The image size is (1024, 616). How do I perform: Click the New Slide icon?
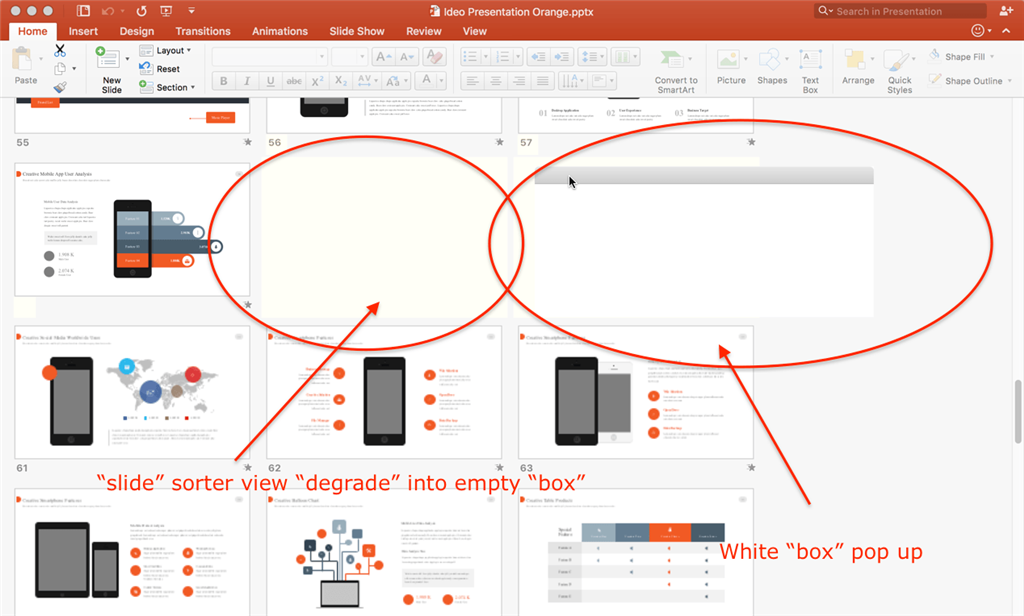(x=107, y=58)
